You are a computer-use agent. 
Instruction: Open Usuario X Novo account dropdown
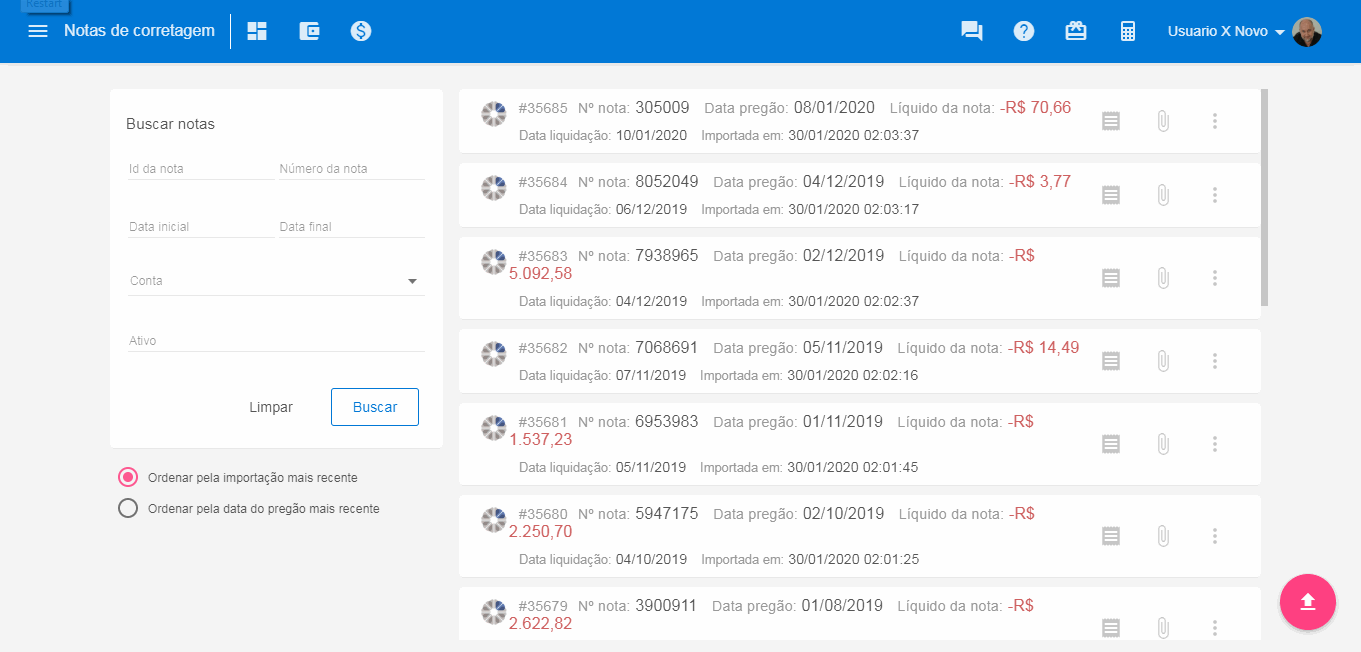[x=1243, y=31]
